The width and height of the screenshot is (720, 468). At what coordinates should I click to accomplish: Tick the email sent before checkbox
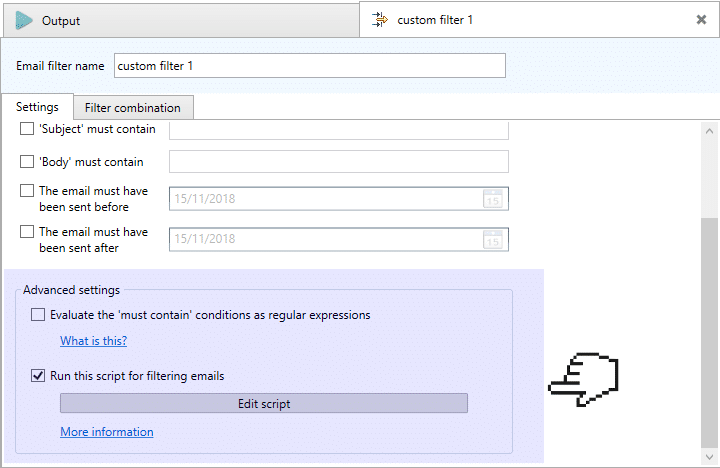coord(27,191)
